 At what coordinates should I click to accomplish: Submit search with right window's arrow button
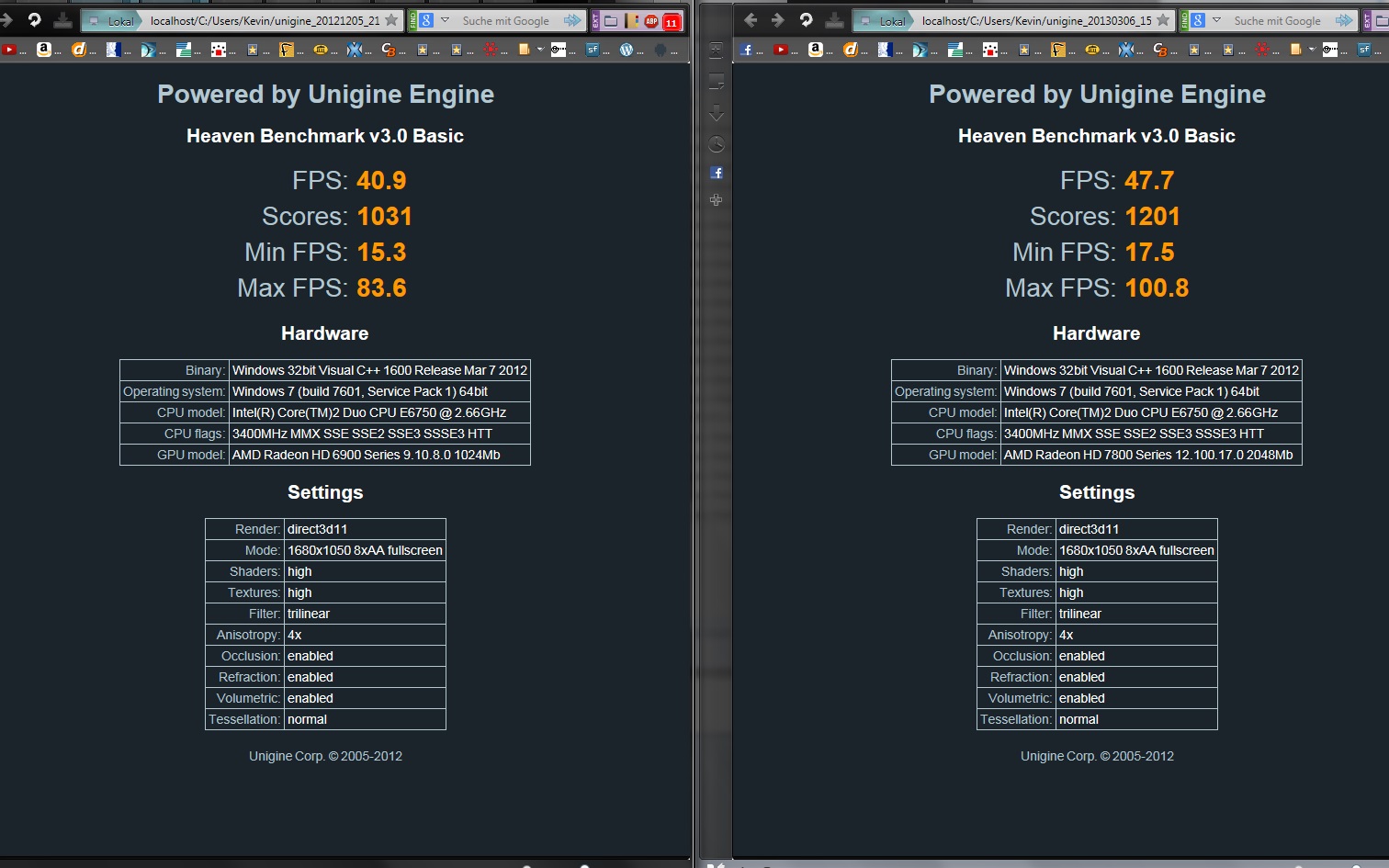[1344, 20]
